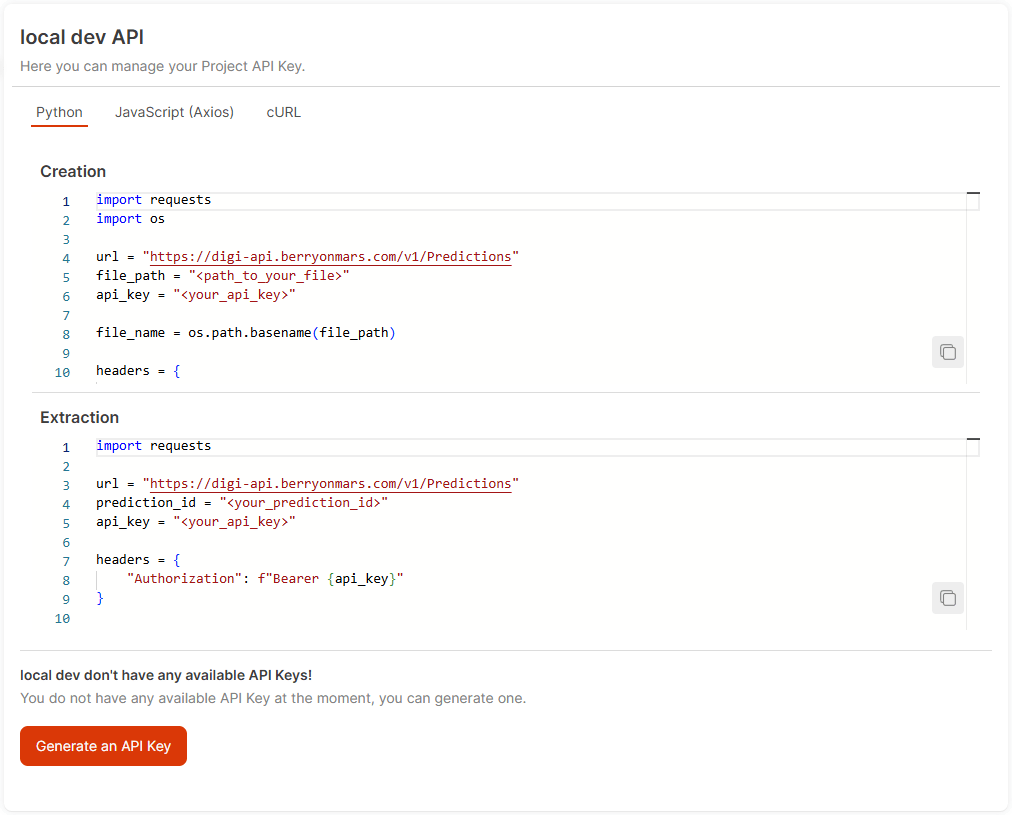Open the Predictions URL in the Extraction code
This screenshot has width=1012, height=815.
330,484
